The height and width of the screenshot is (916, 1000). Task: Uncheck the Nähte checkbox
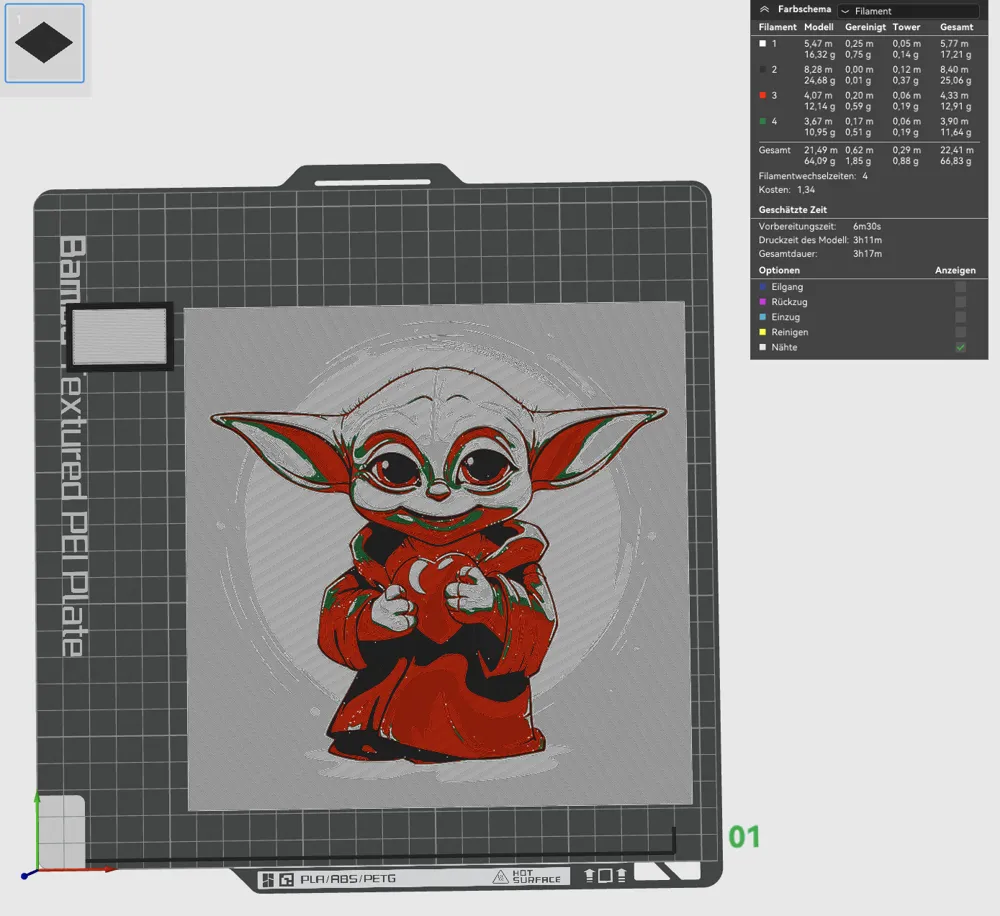tap(960, 347)
